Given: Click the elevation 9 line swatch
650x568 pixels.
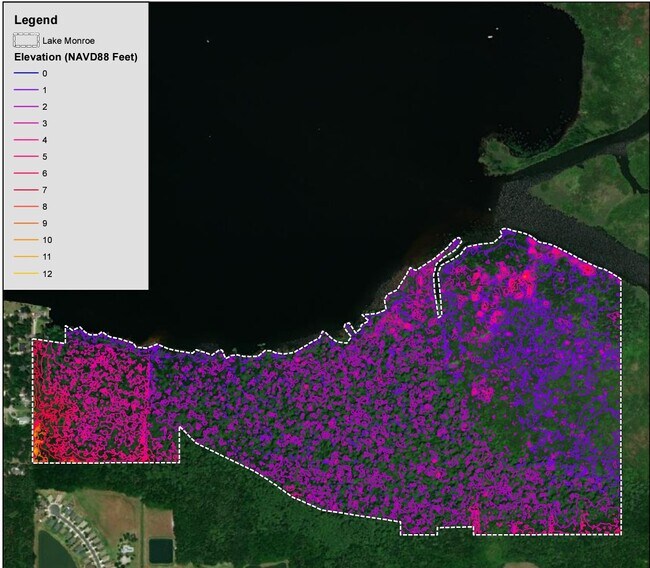Looking at the screenshot, I should pyautogui.click(x=26, y=223).
